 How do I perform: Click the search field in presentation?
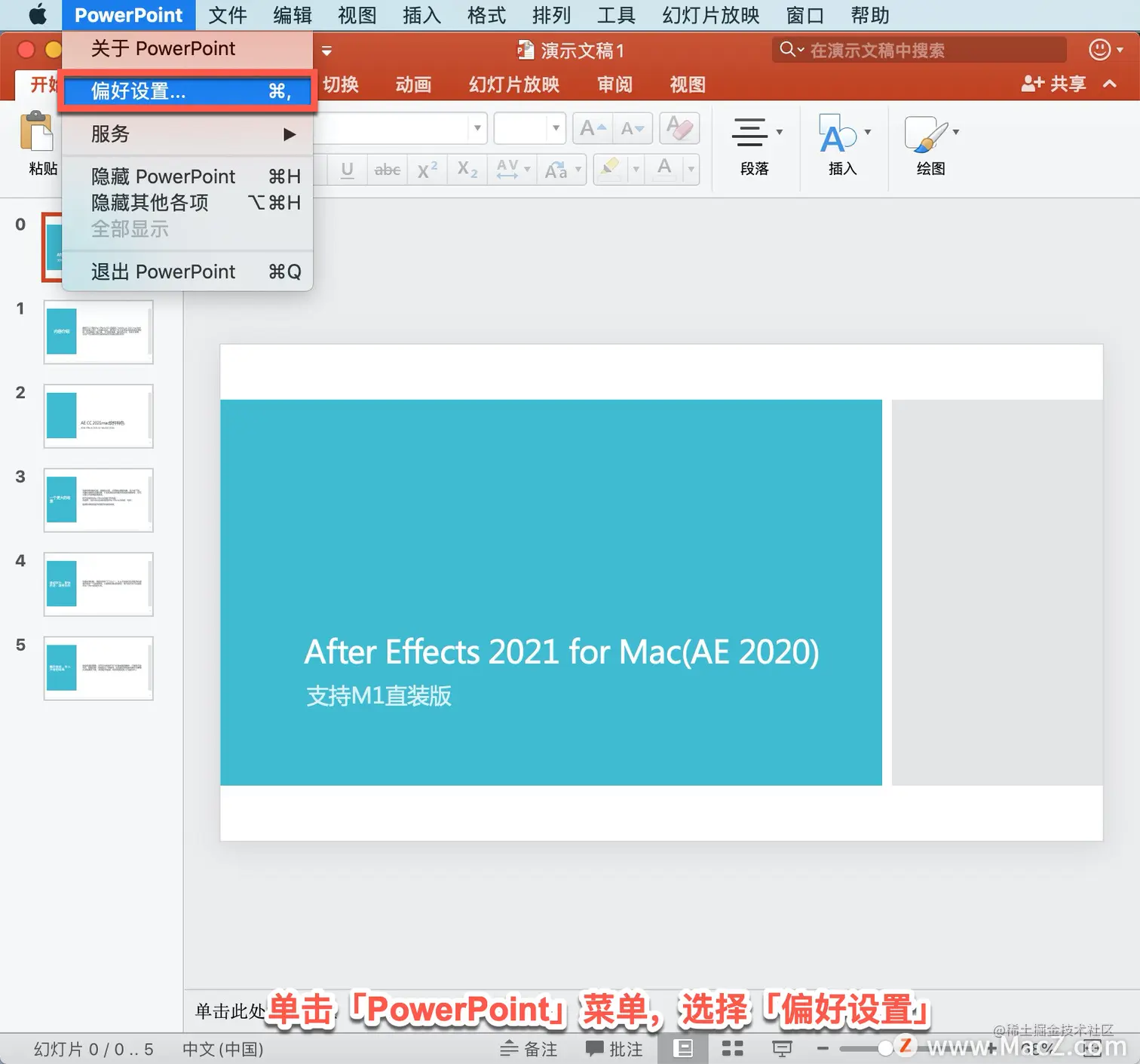(x=919, y=50)
